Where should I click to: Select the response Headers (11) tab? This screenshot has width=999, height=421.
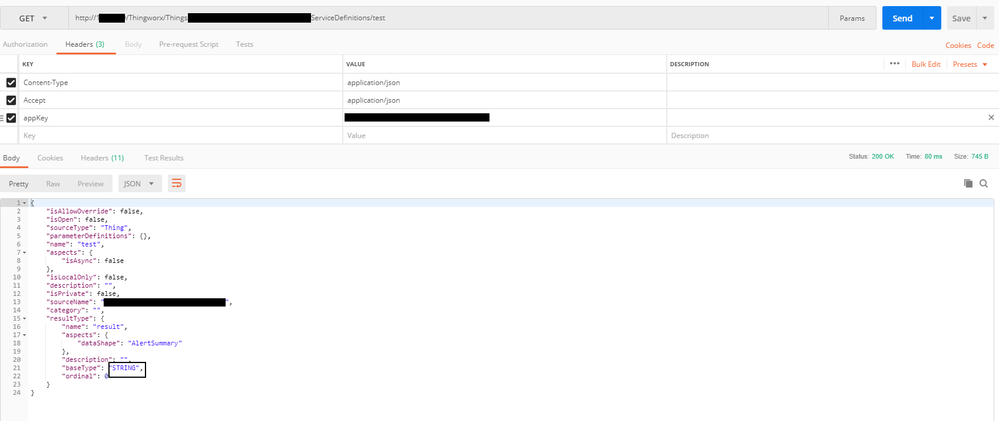(x=102, y=158)
